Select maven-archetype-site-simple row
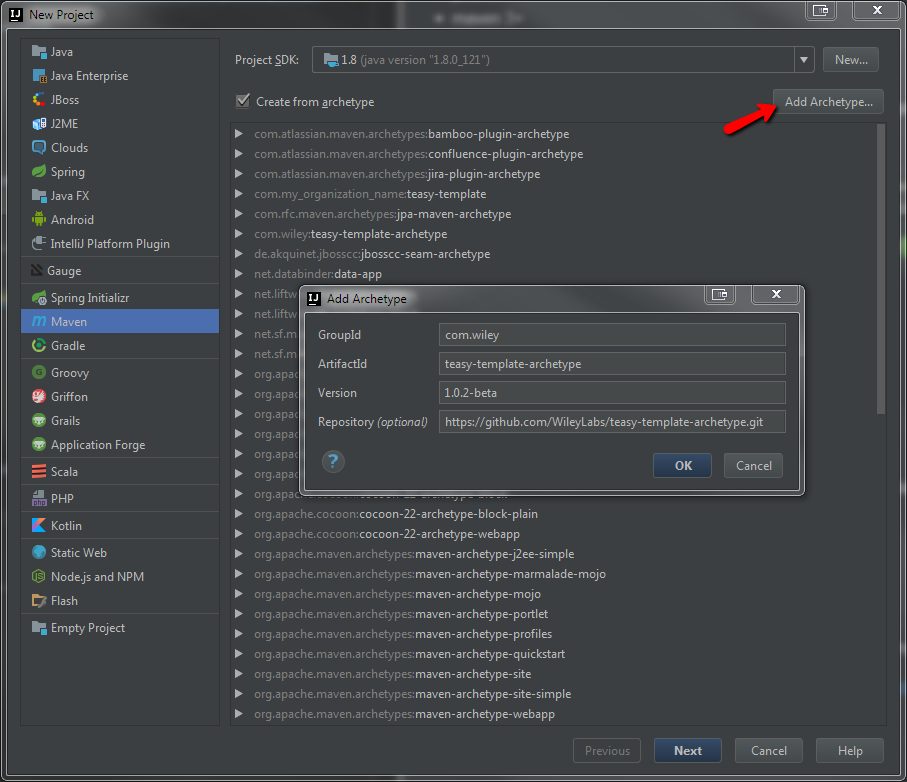The image size is (907, 782). [554, 694]
